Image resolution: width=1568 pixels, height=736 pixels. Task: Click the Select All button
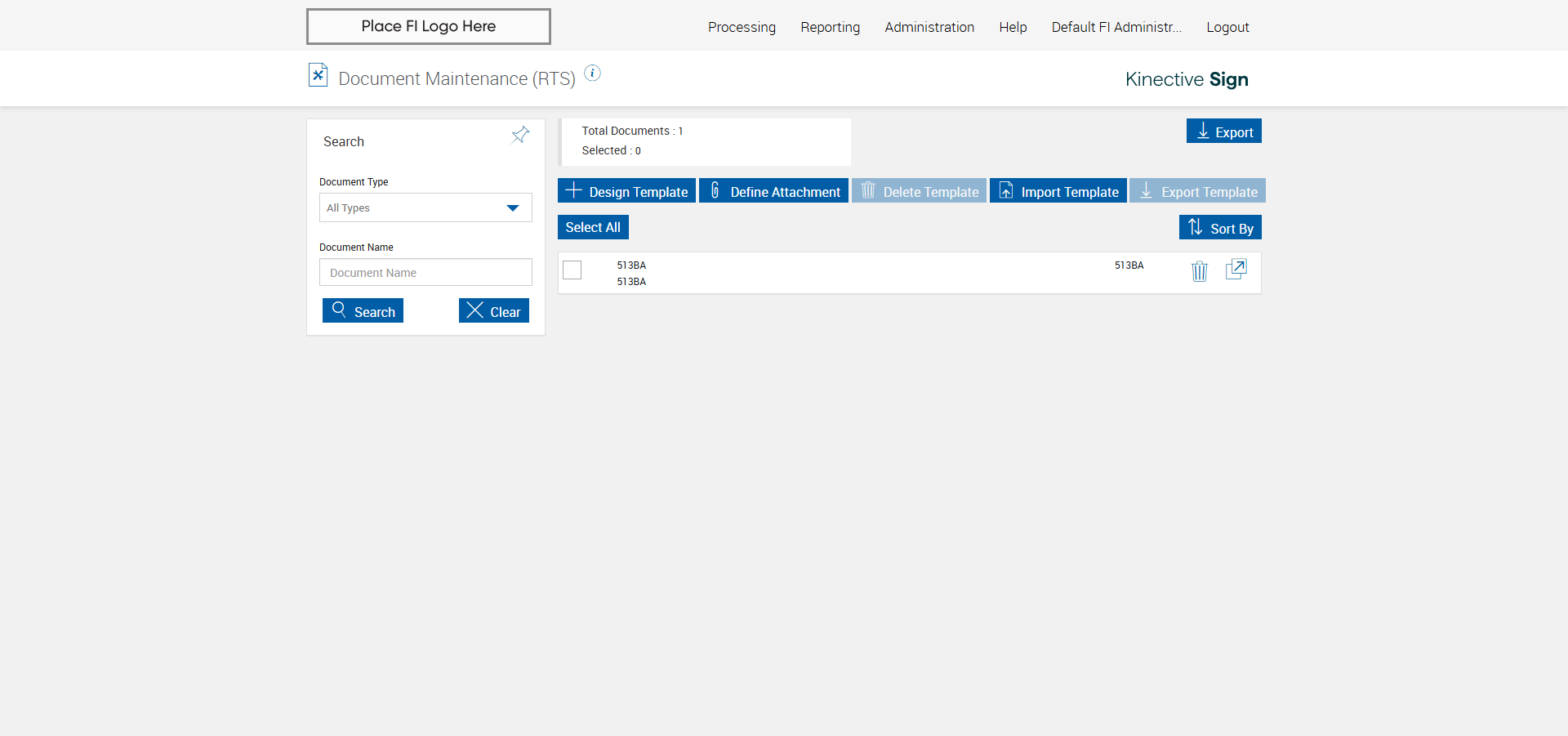click(593, 227)
